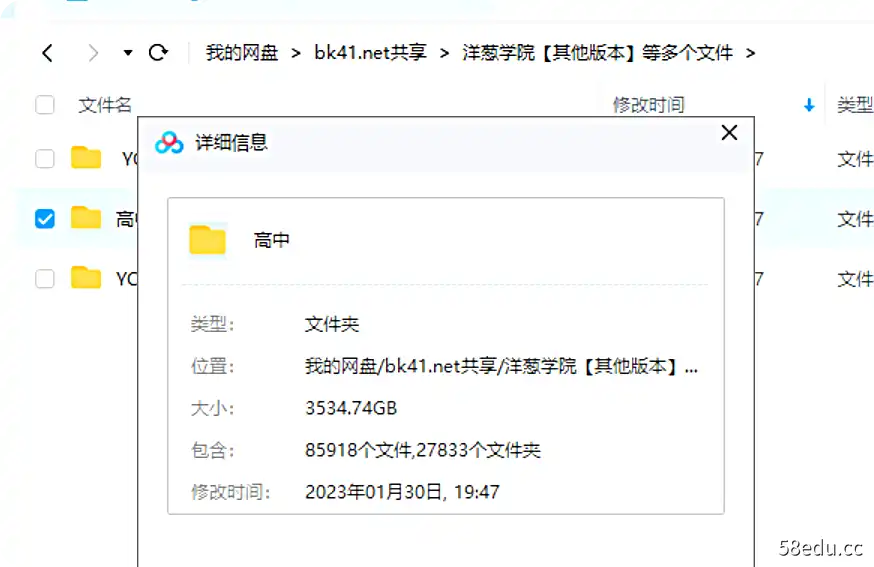
Task: Open the navigation history dropdown arrow
Action: coord(128,53)
